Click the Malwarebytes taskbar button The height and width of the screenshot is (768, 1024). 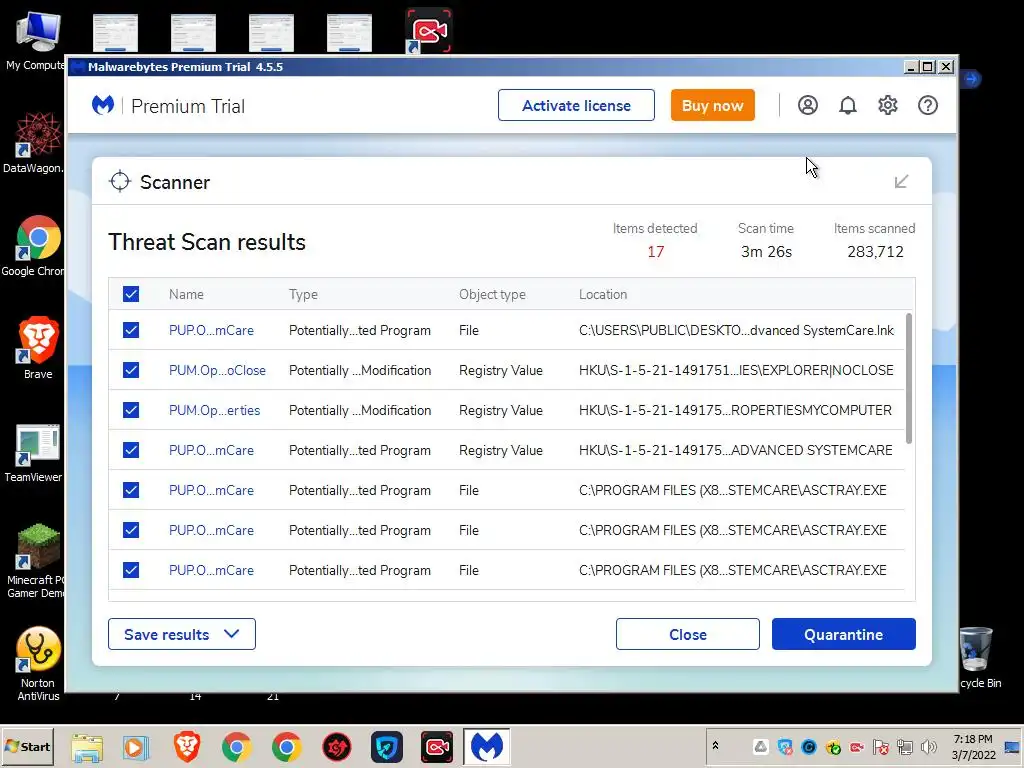pos(487,746)
